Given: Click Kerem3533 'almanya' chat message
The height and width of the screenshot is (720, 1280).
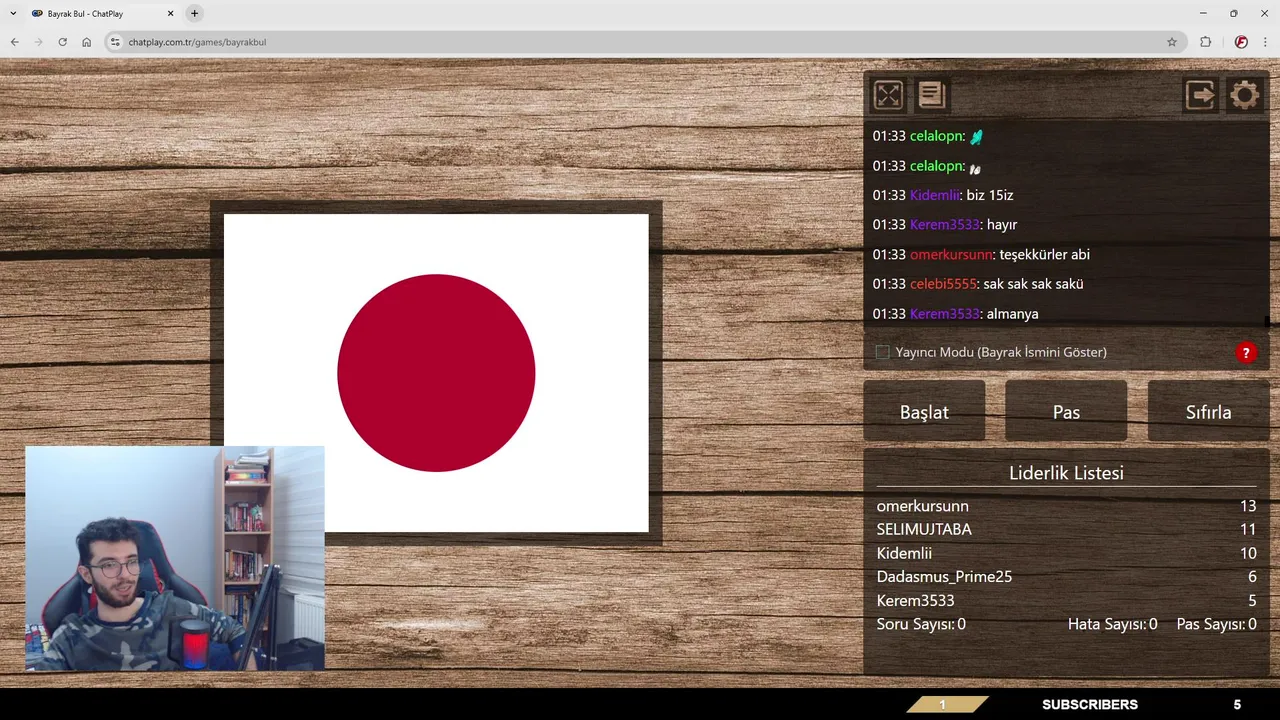Looking at the screenshot, I should (x=1012, y=314).
